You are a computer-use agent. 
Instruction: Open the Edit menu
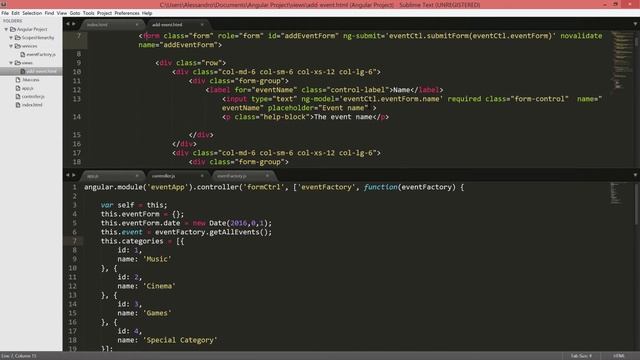point(16,13)
